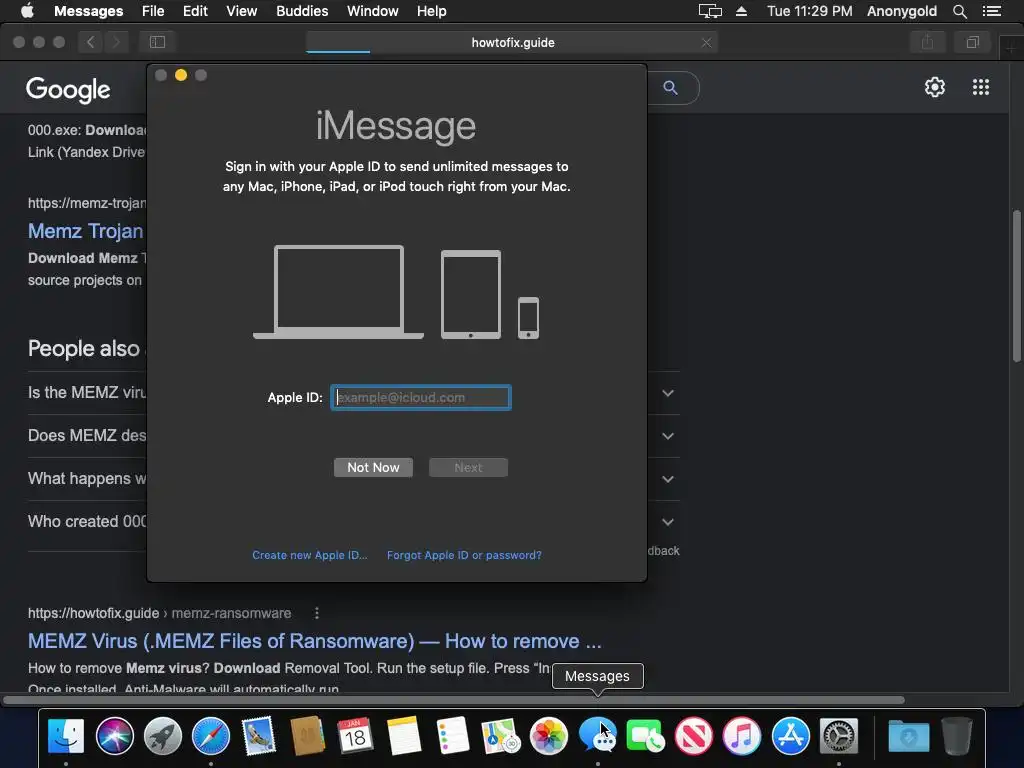The width and height of the screenshot is (1024, 768).
Task: Open the Contacts book icon in dock
Action: [307, 736]
